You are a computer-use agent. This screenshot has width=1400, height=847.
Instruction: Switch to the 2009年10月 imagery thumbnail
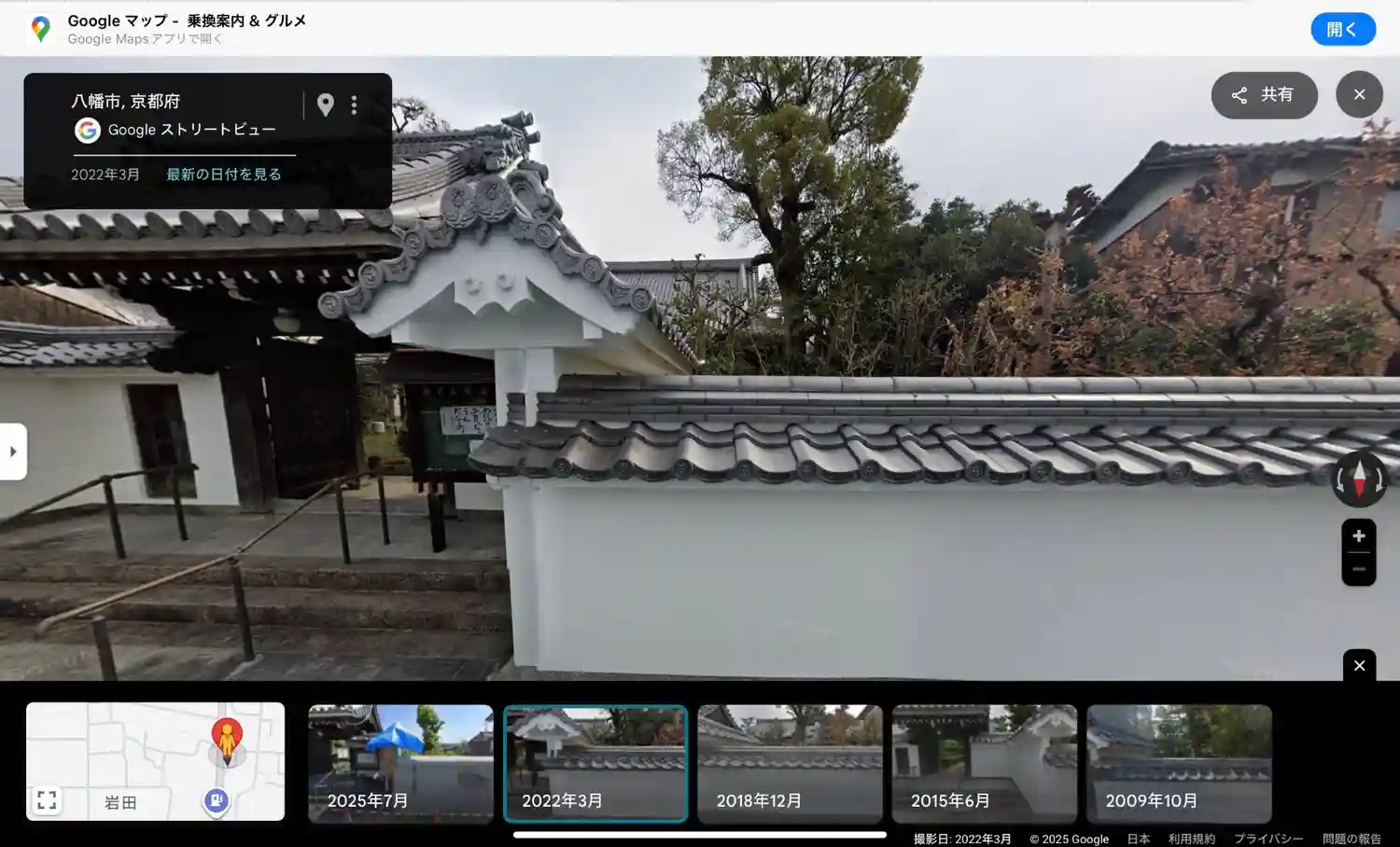point(1179,763)
